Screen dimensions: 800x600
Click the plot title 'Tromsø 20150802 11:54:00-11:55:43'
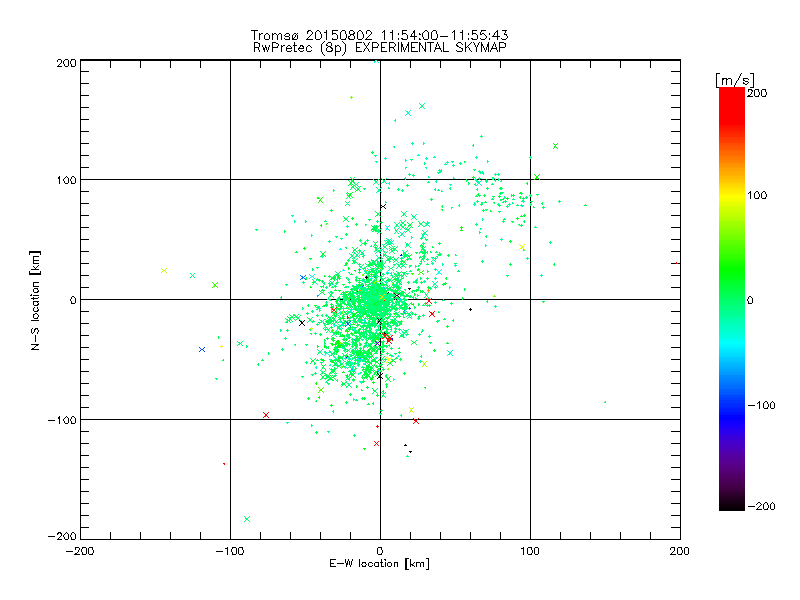coord(379,35)
